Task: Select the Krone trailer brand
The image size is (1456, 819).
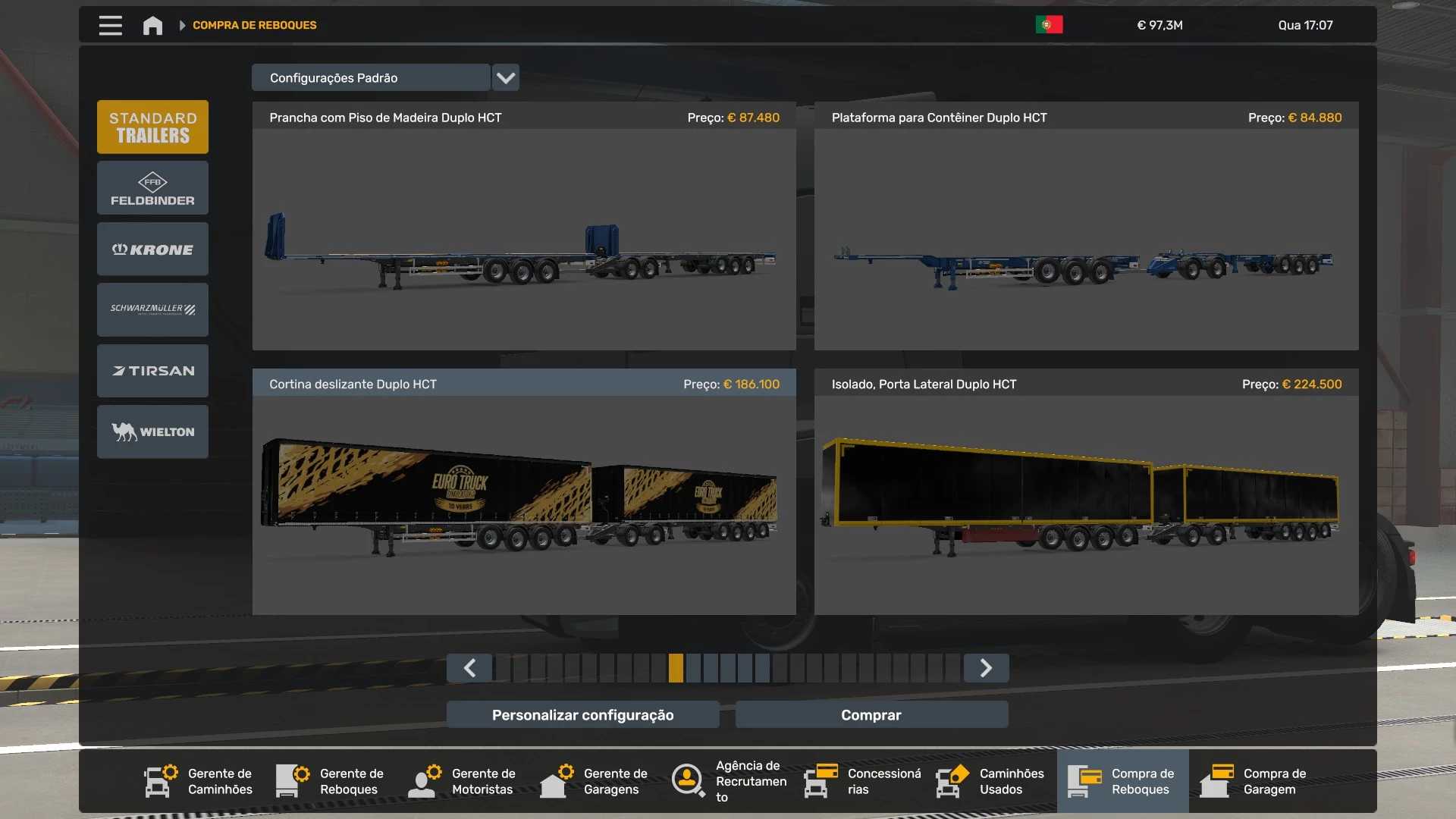Action: pyautogui.click(x=152, y=249)
